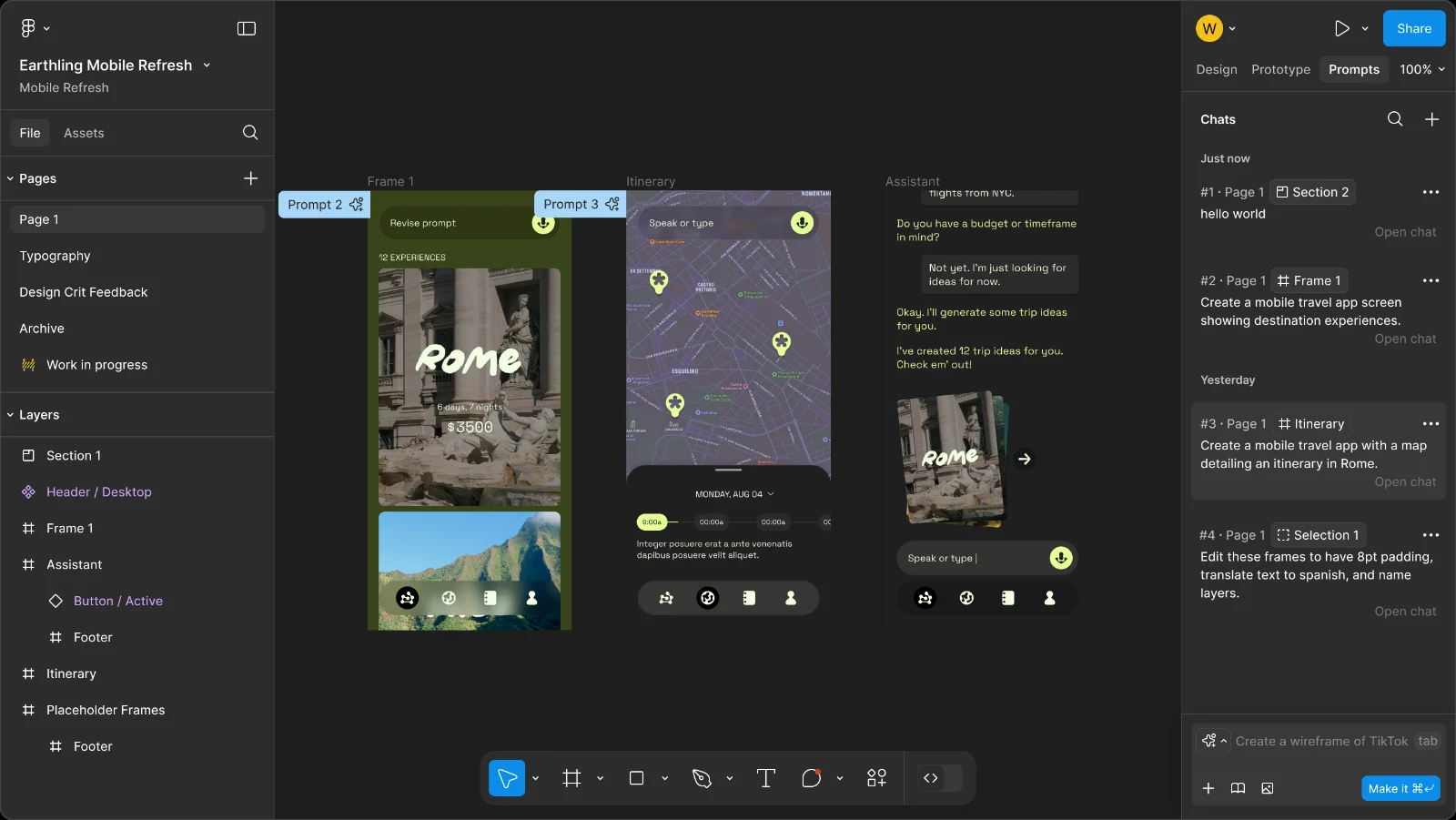The image size is (1456, 820).
Task: Open the Typography page
Action: (55, 256)
